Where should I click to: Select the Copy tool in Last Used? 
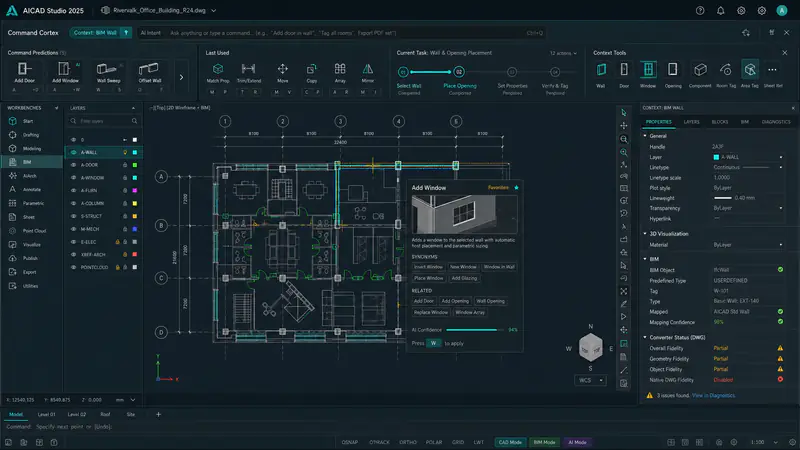(312, 72)
